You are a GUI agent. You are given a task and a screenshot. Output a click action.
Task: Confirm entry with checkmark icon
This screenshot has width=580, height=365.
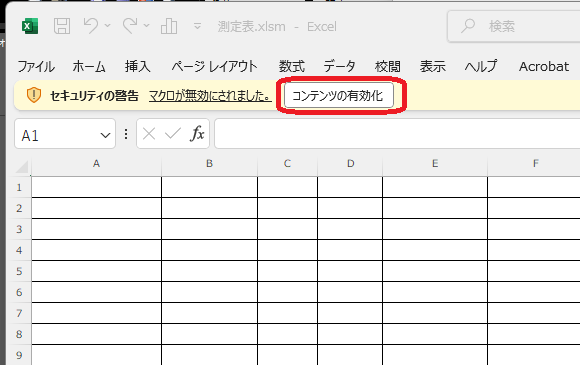coord(173,133)
